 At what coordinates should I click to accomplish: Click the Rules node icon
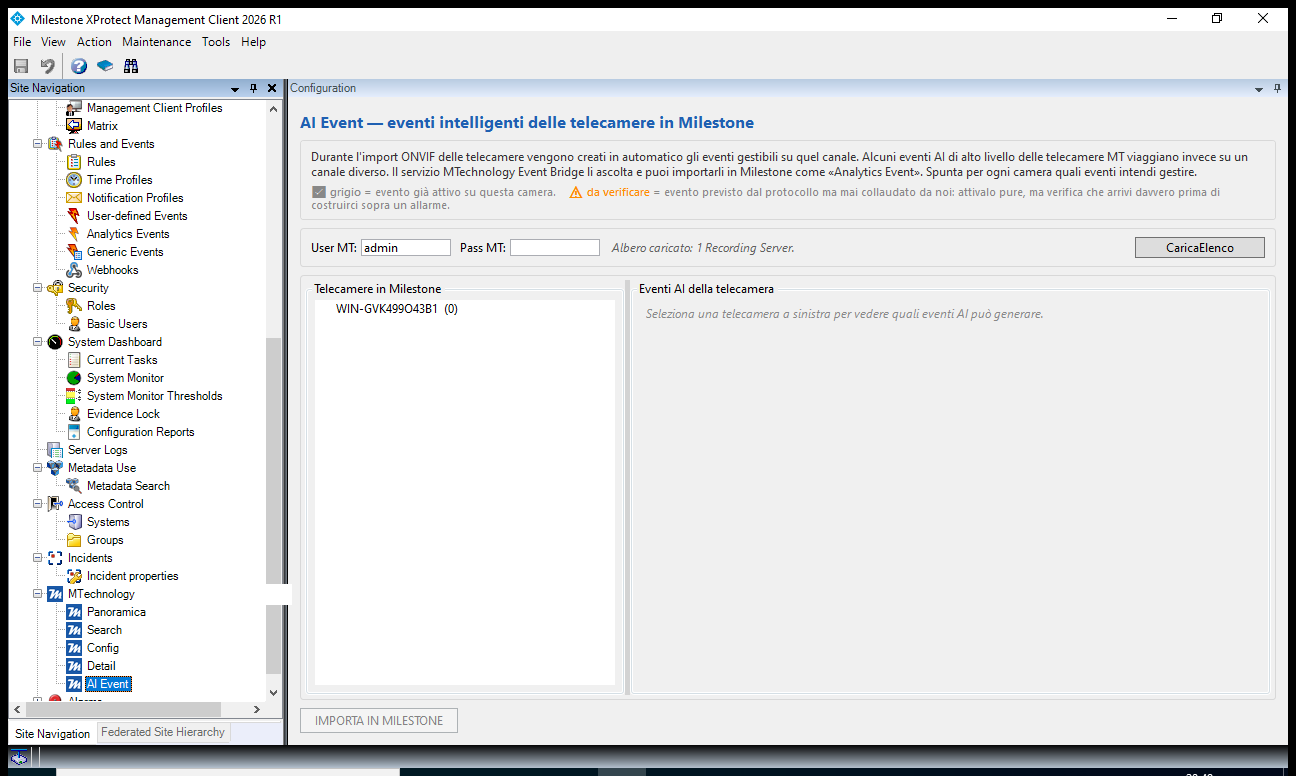[74, 162]
